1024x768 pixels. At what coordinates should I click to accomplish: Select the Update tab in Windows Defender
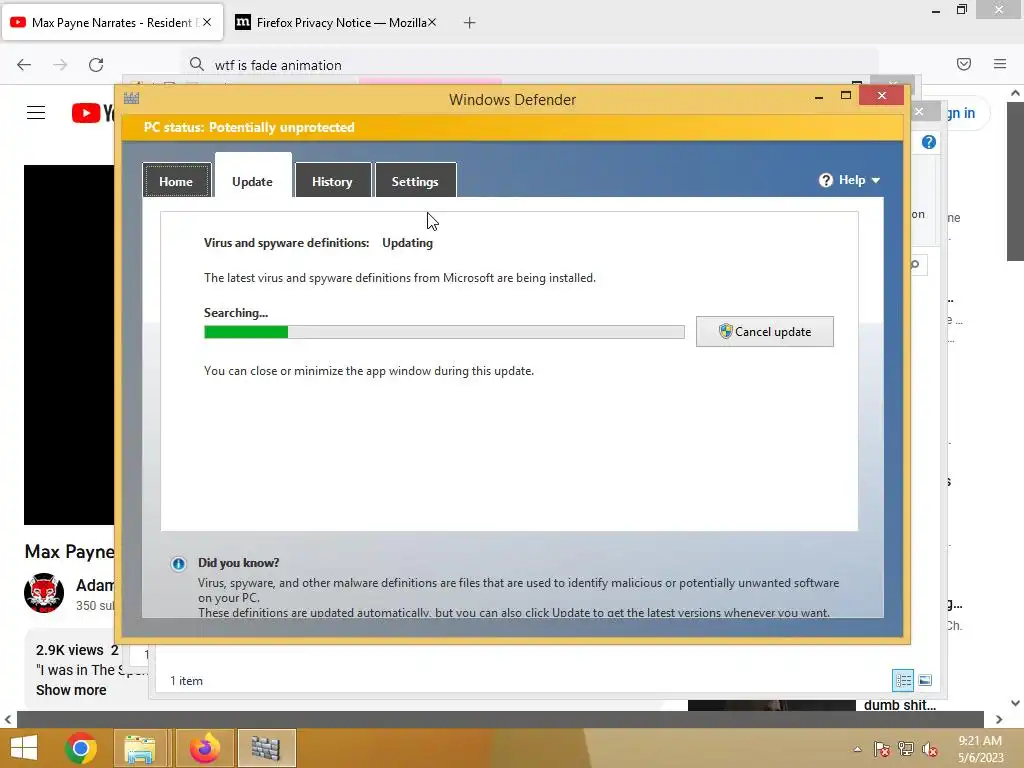pyautogui.click(x=253, y=181)
